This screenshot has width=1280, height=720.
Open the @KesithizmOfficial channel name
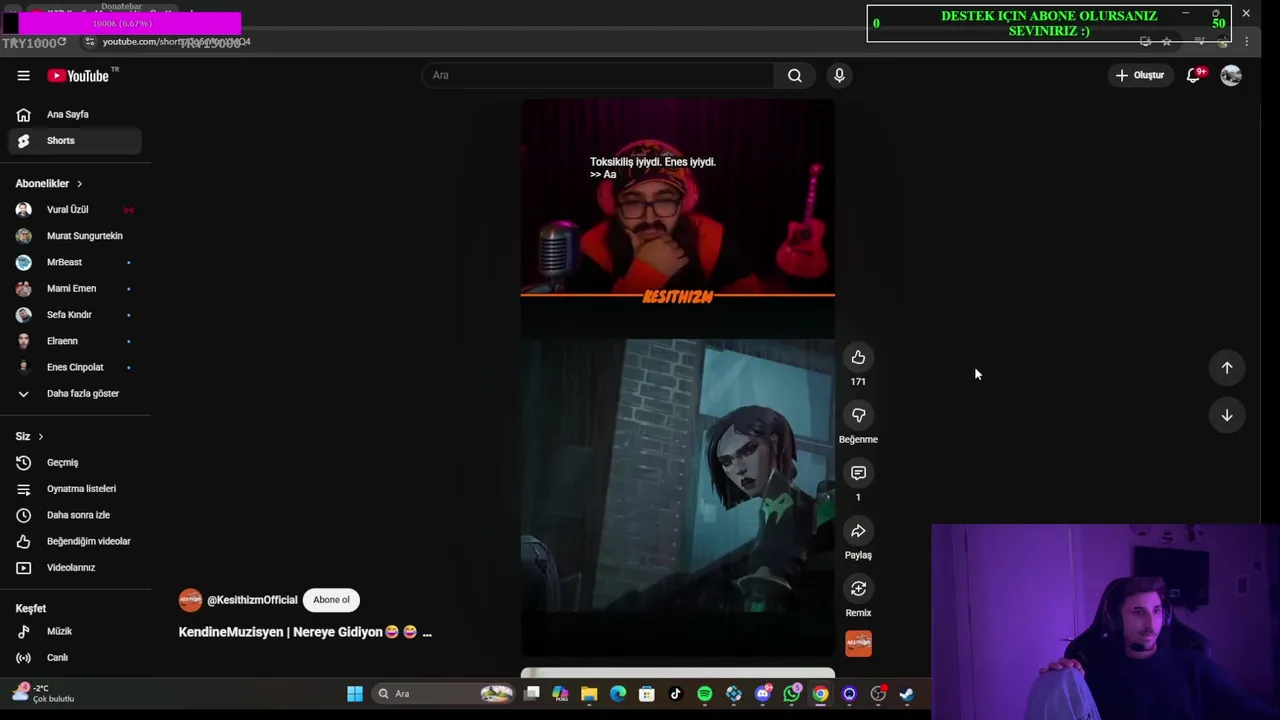pos(252,600)
